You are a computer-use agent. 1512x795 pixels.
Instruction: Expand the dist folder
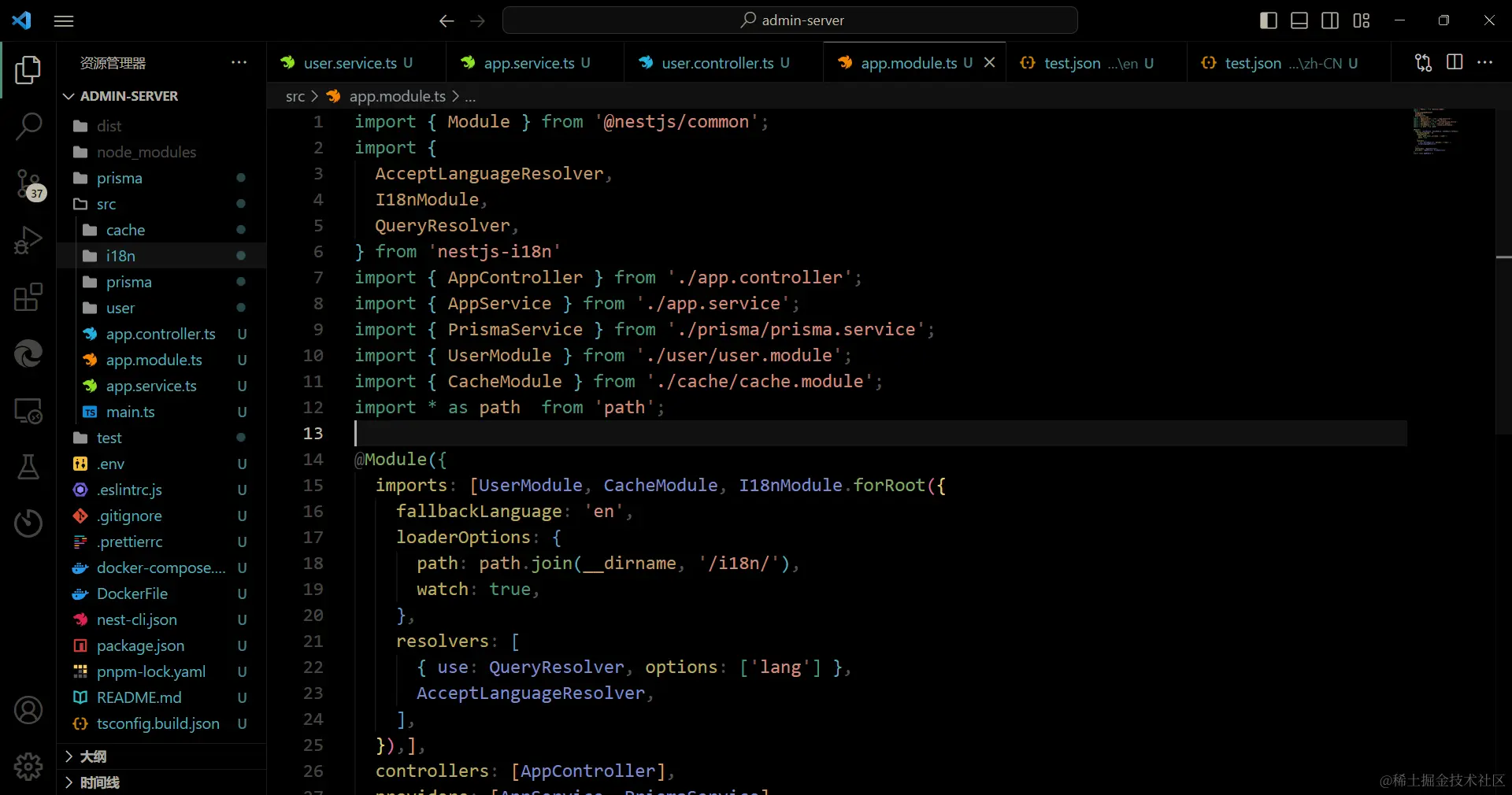161,126
